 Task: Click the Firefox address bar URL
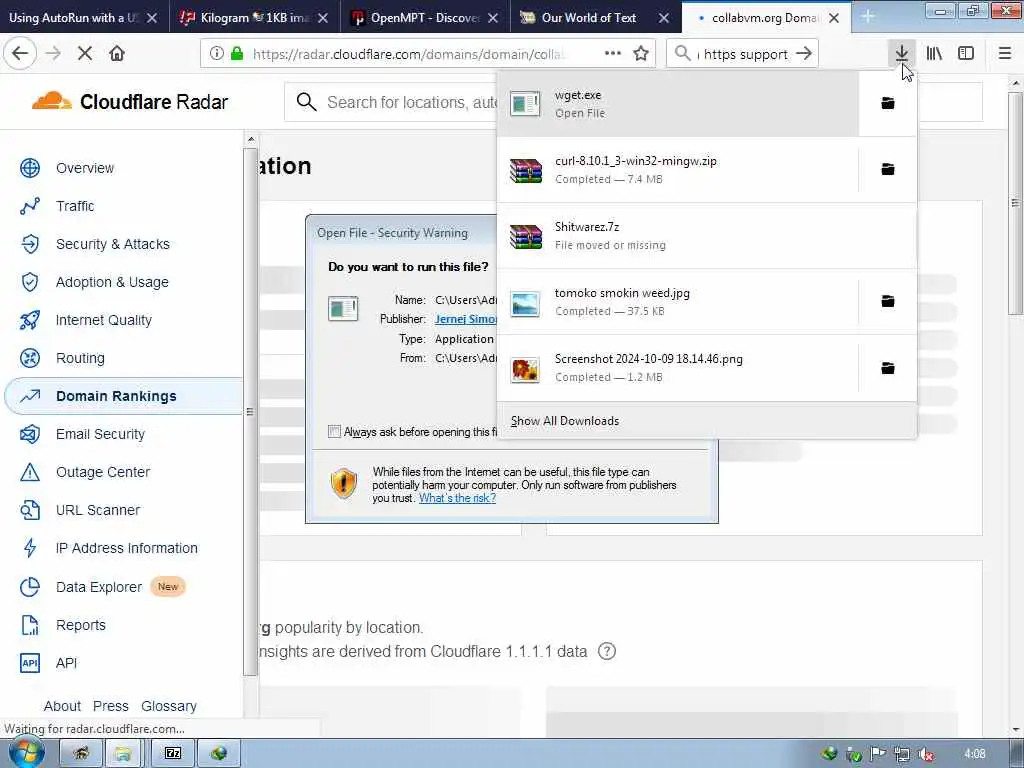pos(408,54)
